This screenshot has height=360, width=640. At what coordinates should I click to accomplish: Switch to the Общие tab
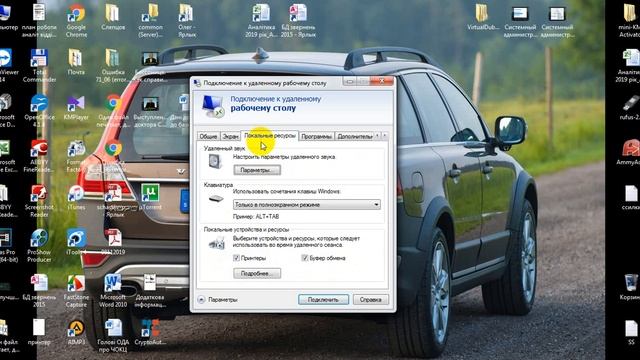coord(208,136)
